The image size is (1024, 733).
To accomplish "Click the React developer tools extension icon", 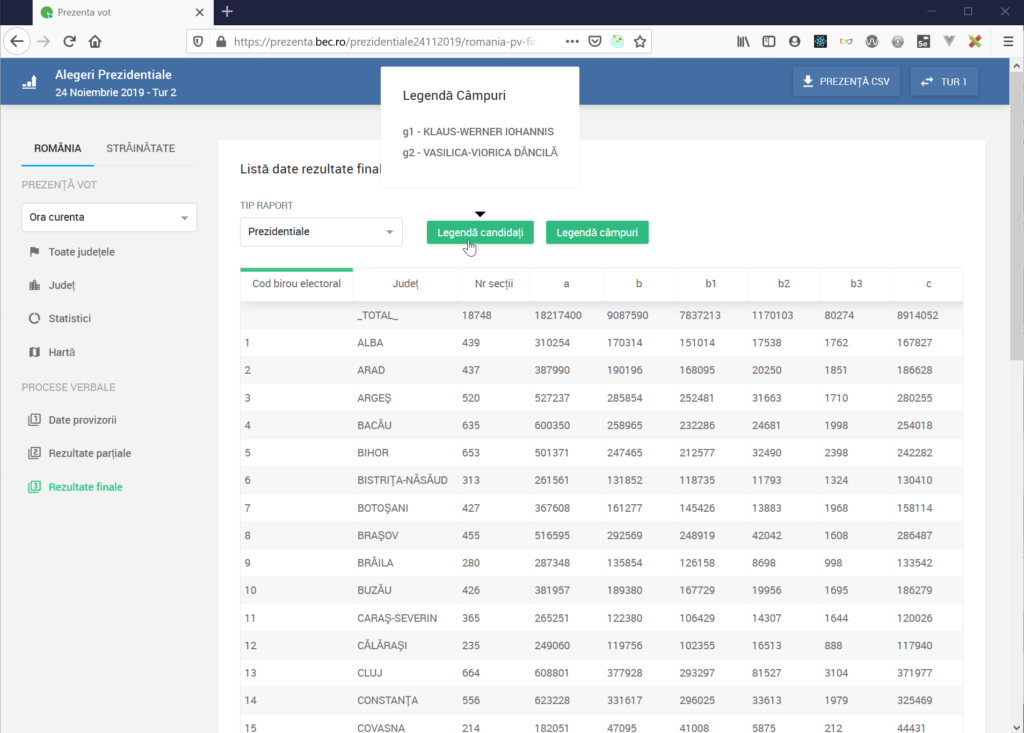I will coord(820,41).
